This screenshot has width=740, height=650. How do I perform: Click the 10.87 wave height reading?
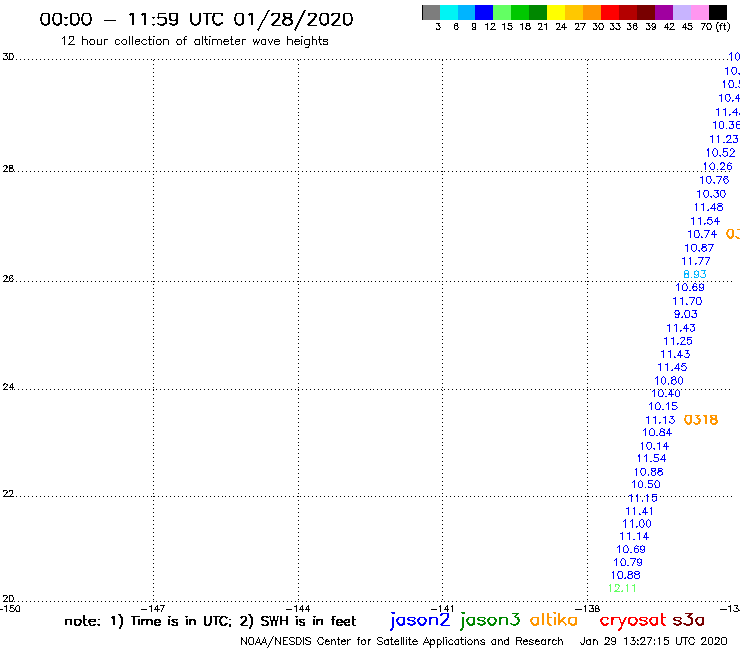(699, 248)
